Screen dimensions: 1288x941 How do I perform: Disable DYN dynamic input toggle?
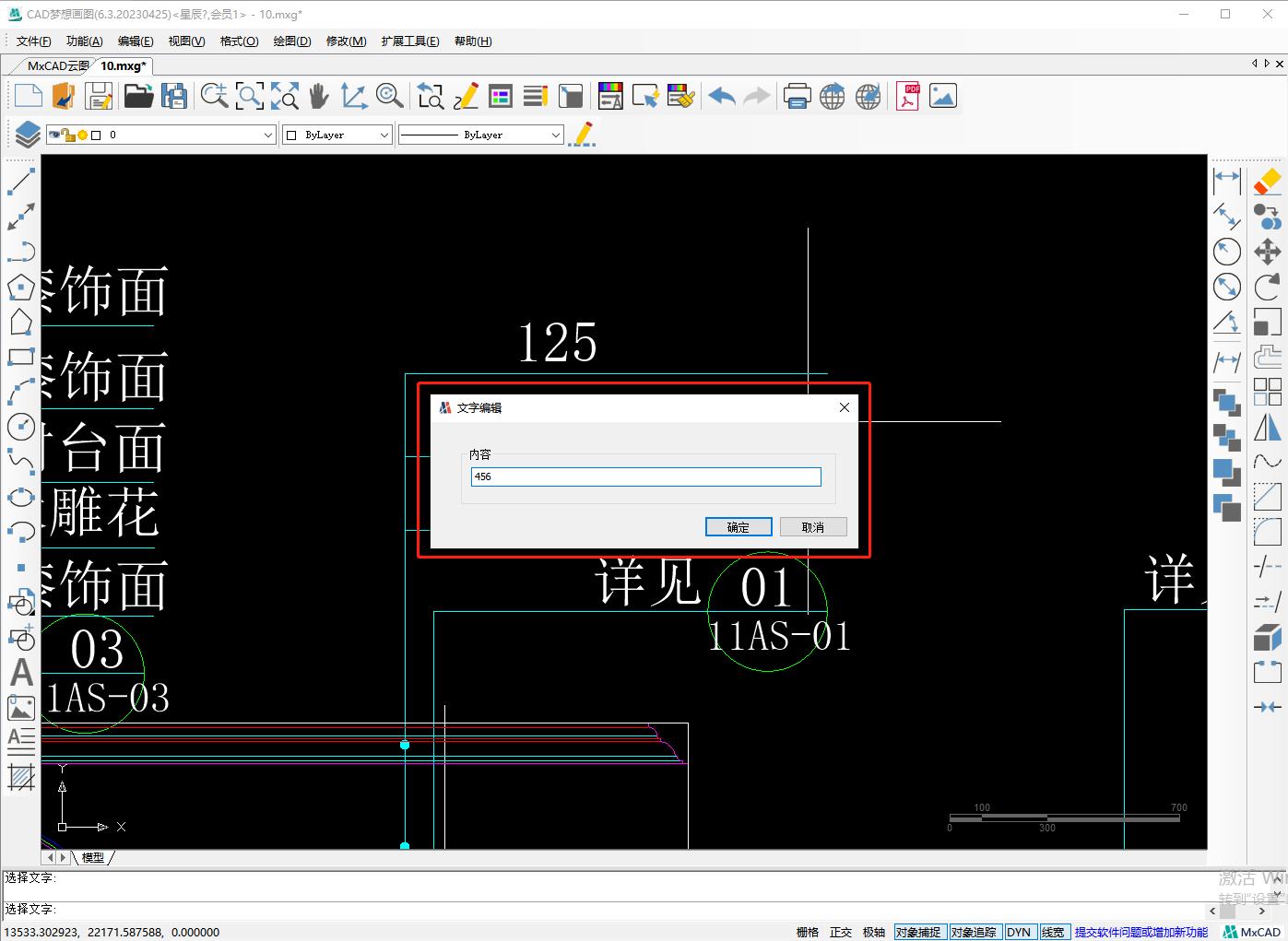[1019, 932]
